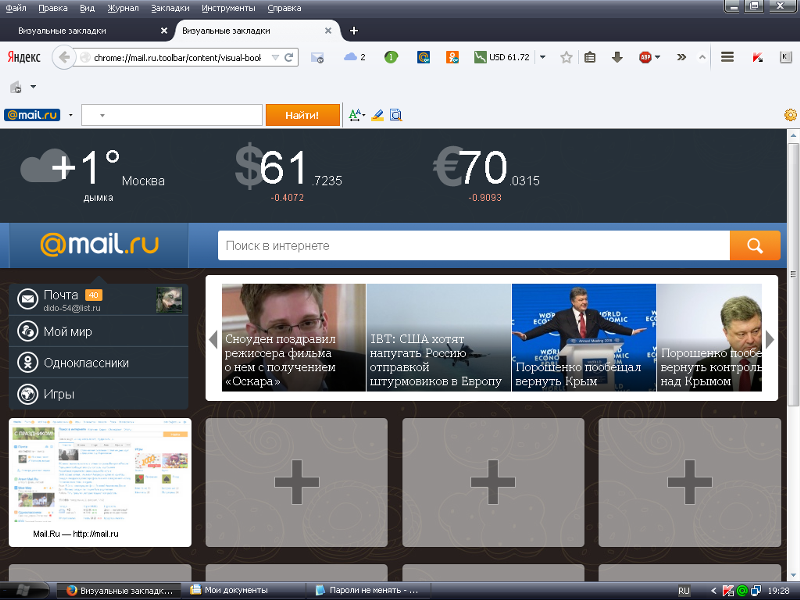The height and width of the screenshot is (600, 800).
Task: Open the Мой мир sidebar item
Action: coord(98,332)
